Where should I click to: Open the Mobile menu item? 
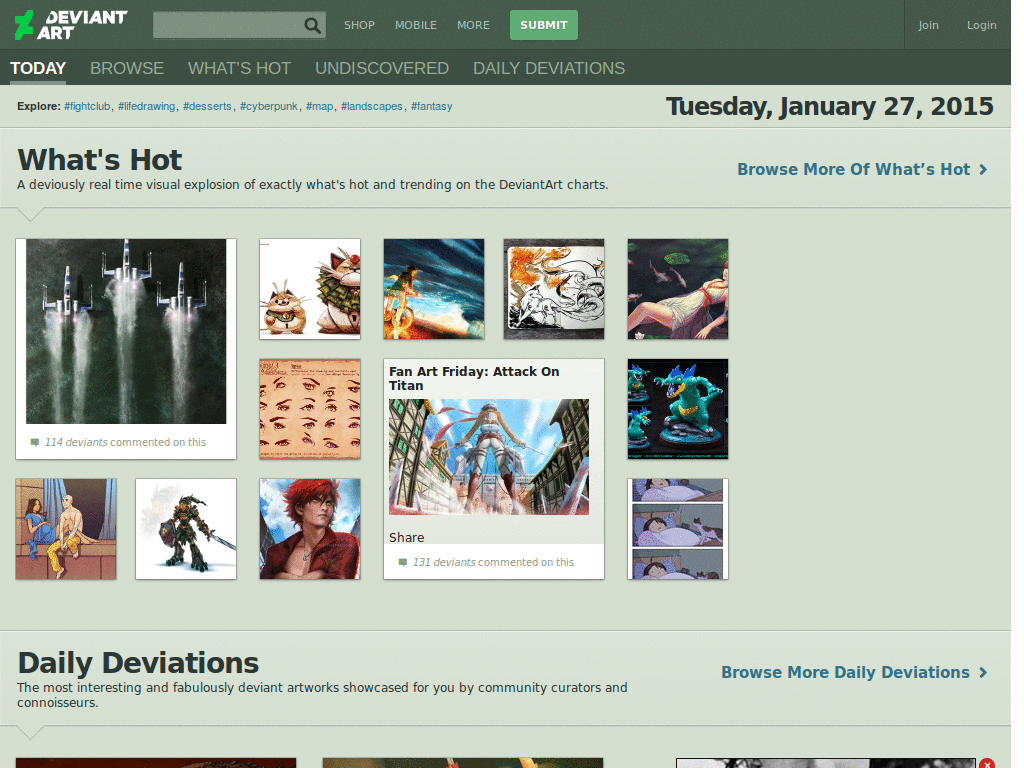[x=415, y=25]
